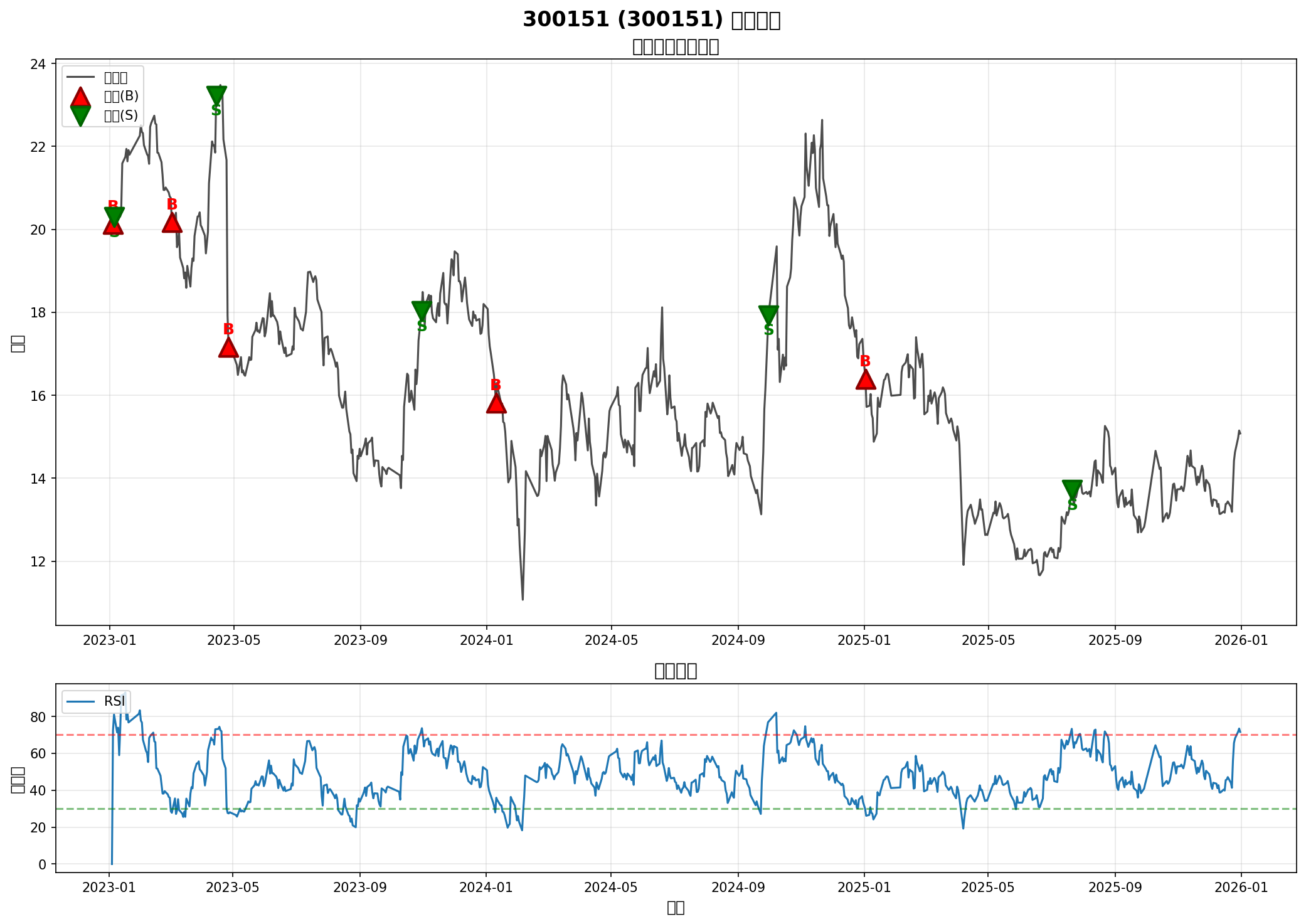The height and width of the screenshot is (924, 1306).
Task: Click the red buy triangle near 2023-05
Action: pyautogui.click(x=228, y=348)
